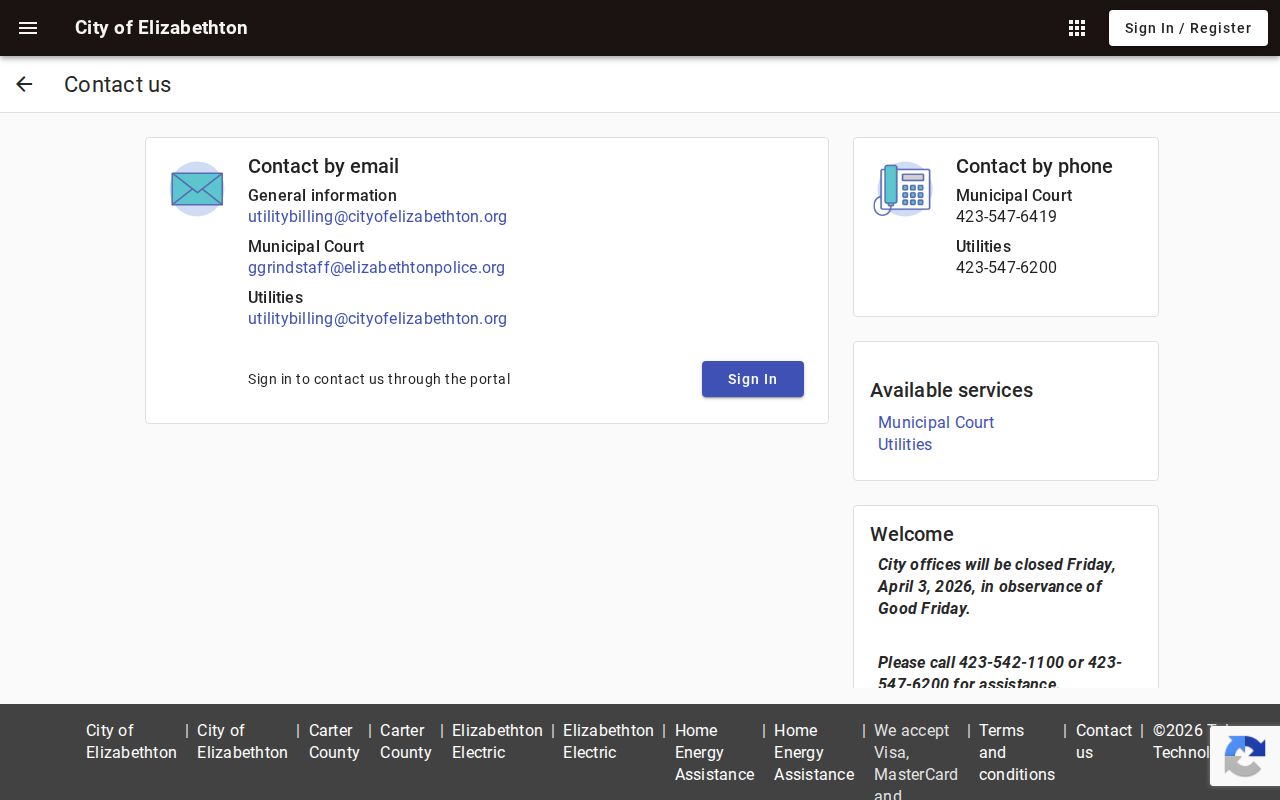Viewport: 1280px width, 800px height.
Task: Click the 'Please call 423-542-1100' assistance text
Action: 1000,673
